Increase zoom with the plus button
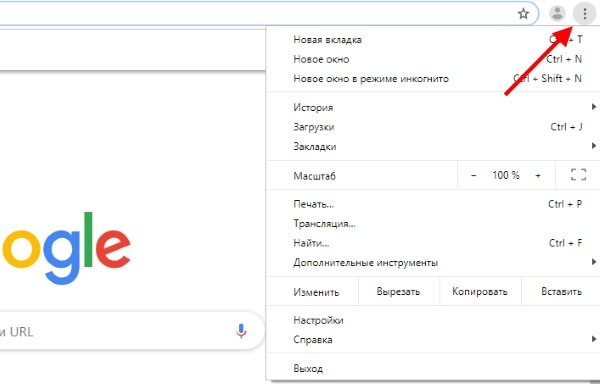 pos(538,176)
